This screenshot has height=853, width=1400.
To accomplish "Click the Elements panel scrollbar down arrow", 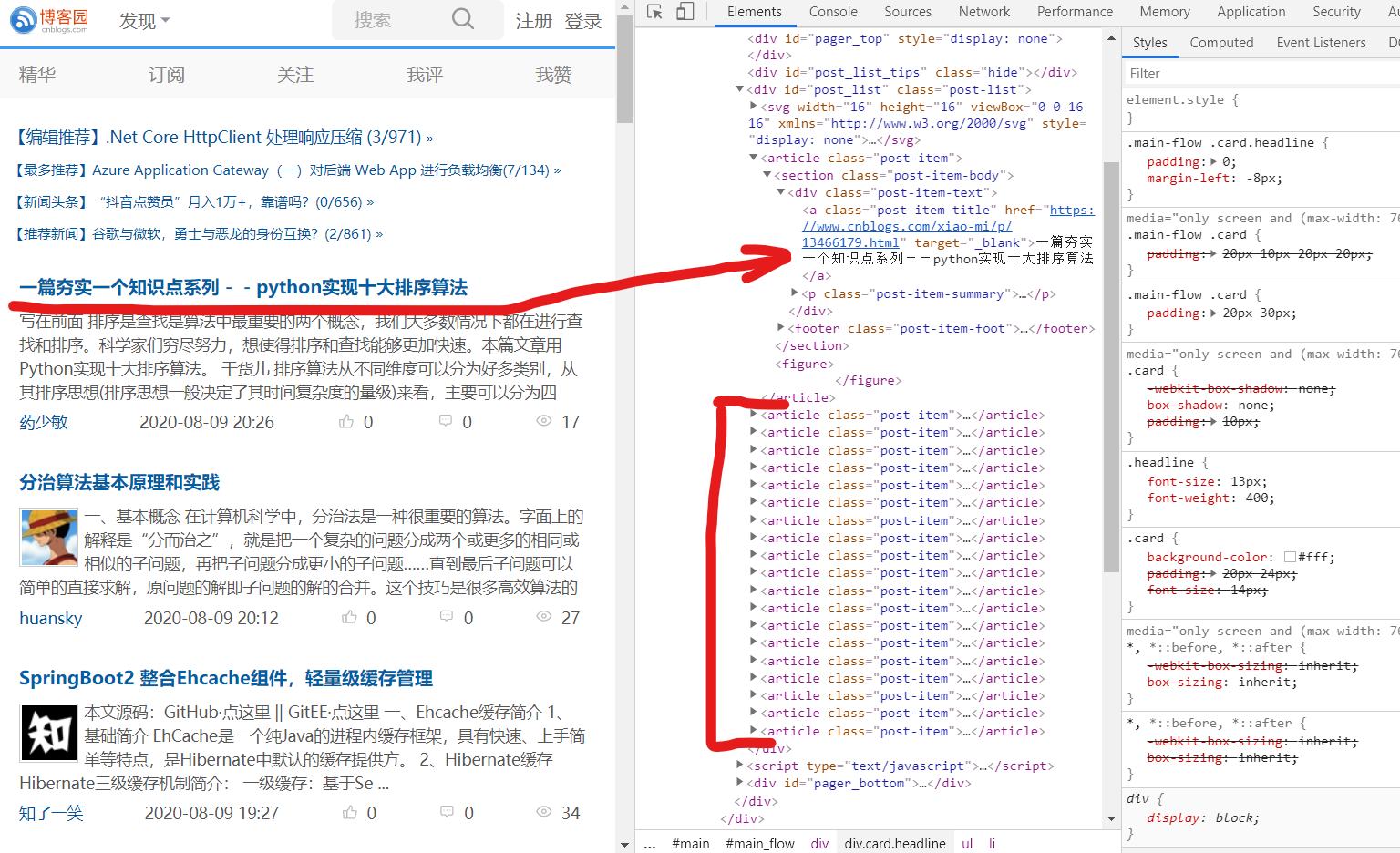I will [x=1111, y=818].
